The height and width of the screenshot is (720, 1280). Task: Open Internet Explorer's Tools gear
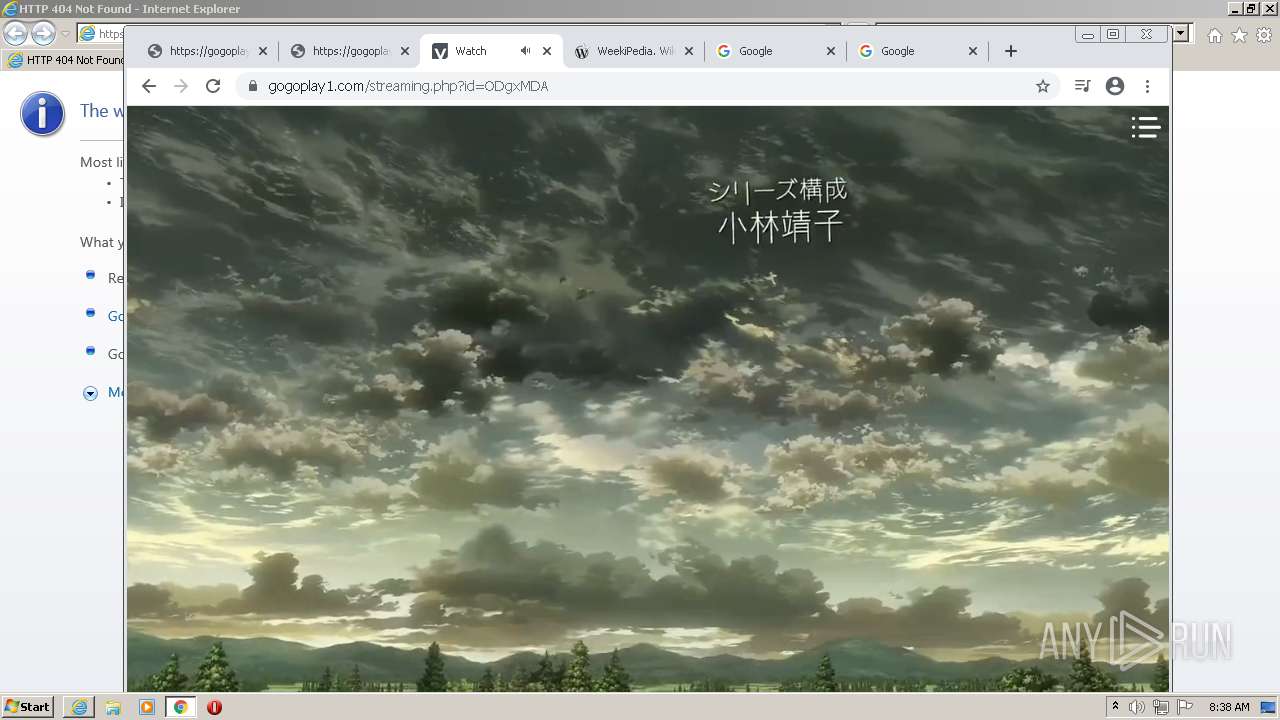[1263, 35]
